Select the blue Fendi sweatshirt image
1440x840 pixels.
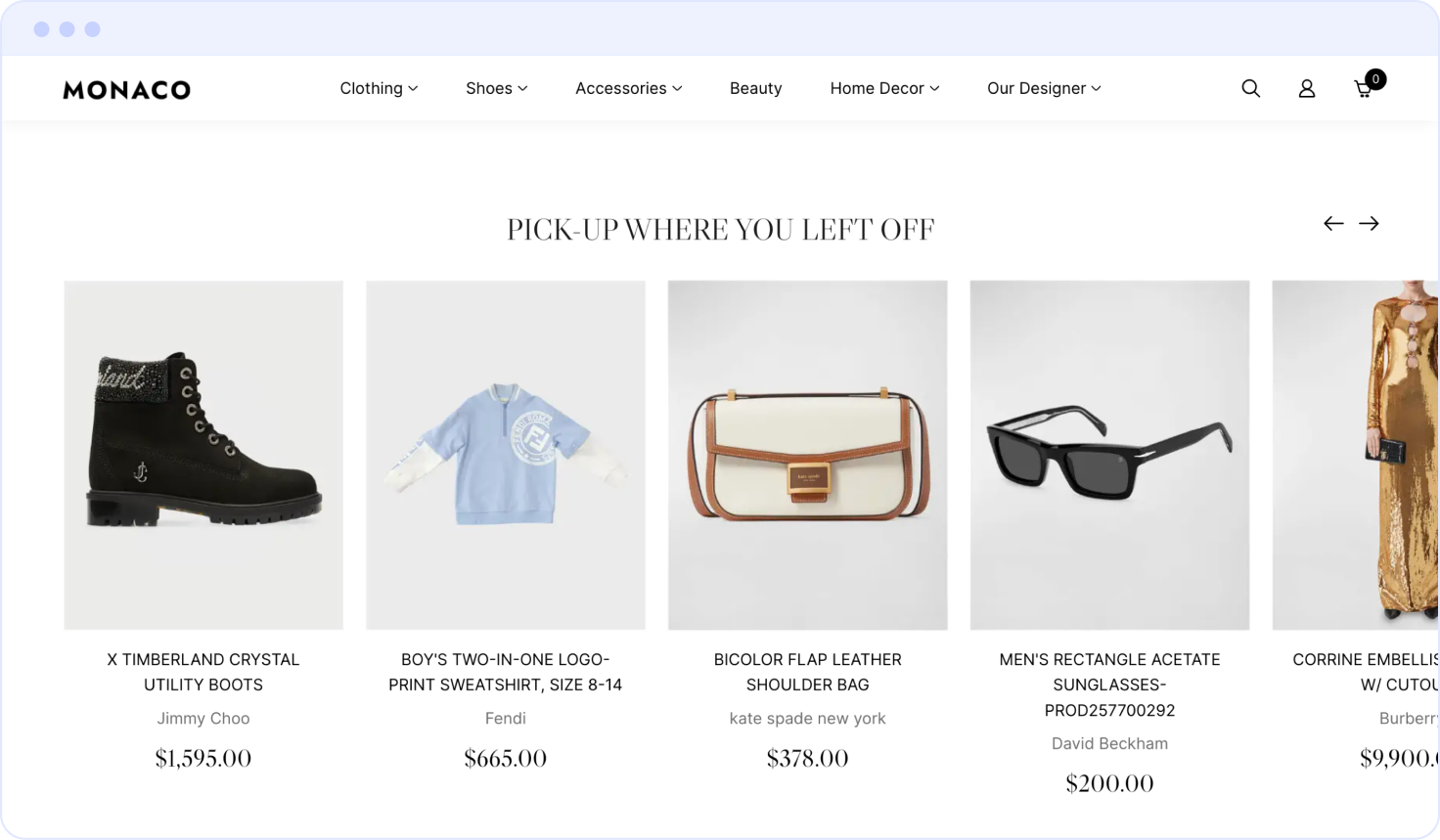(505, 455)
